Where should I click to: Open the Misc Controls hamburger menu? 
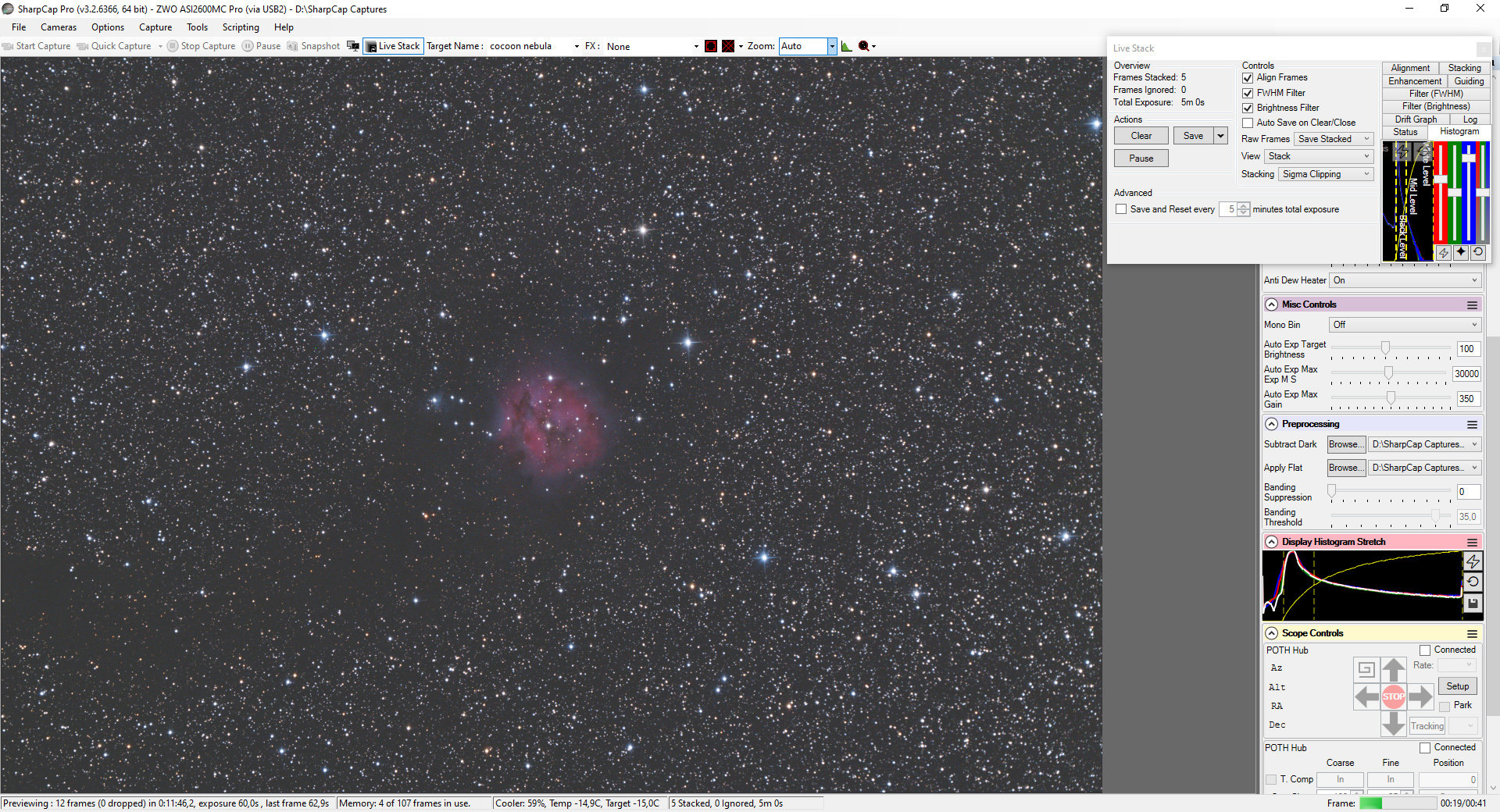coord(1472,305)
